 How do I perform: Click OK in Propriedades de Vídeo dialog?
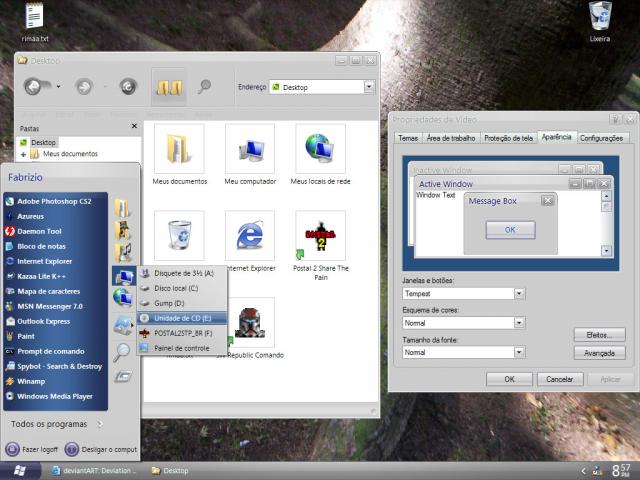pyautogui.click(x=509, y=379)
